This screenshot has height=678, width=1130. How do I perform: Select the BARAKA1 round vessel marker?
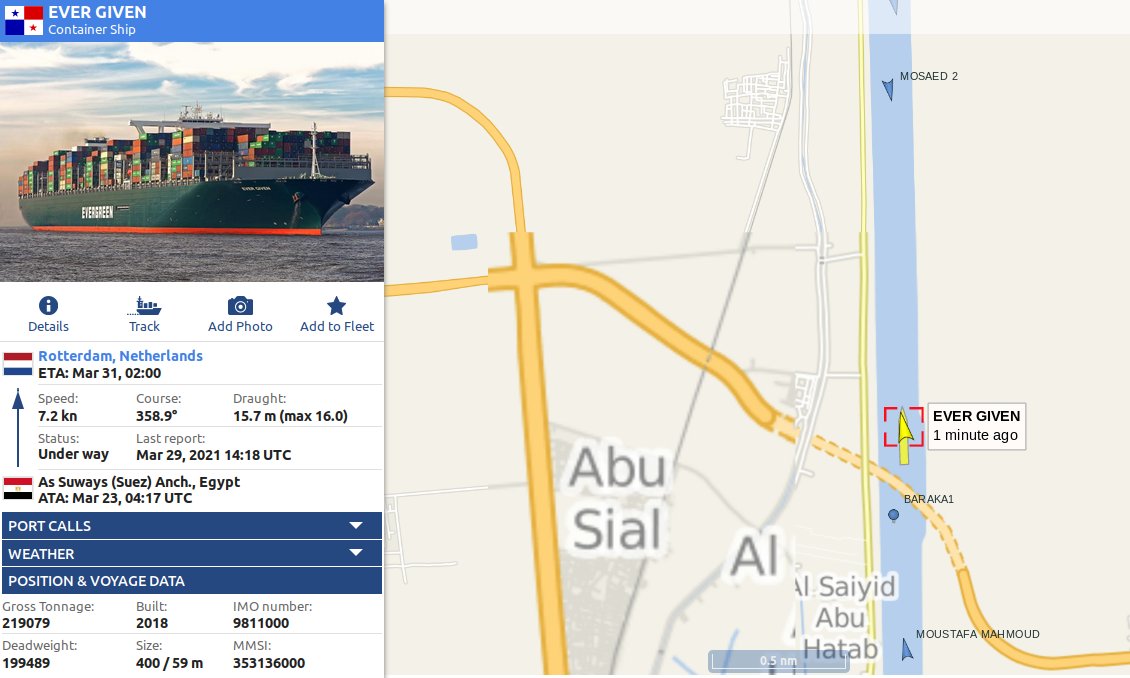(894, 515)
